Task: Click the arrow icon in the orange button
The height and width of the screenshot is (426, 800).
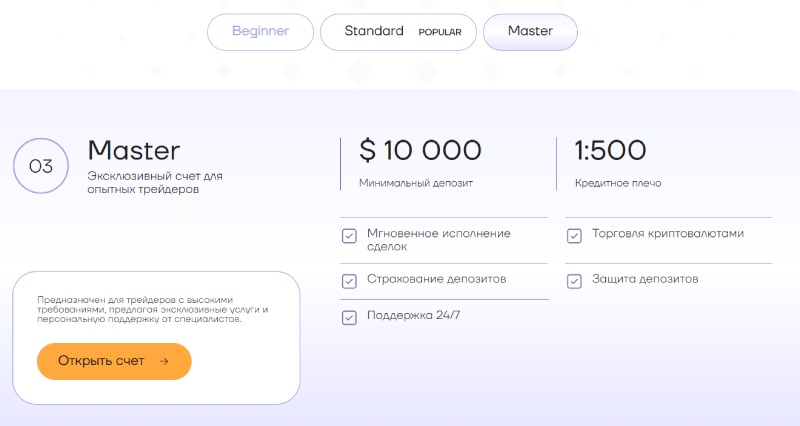Action: (164, 361)
